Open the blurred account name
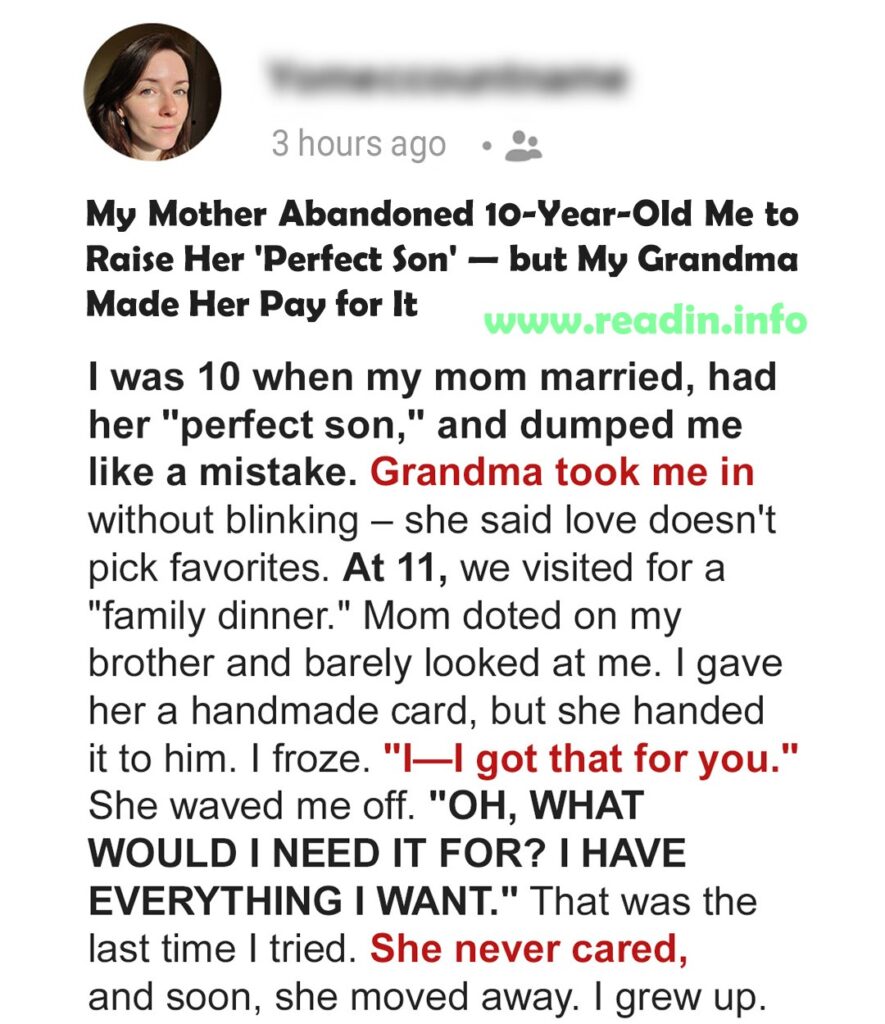Viewport: 885px width, 1024px height. point(447,78)
